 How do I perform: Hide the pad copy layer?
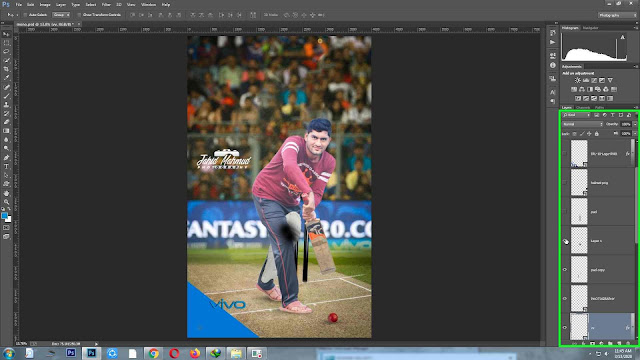[565, 269]
